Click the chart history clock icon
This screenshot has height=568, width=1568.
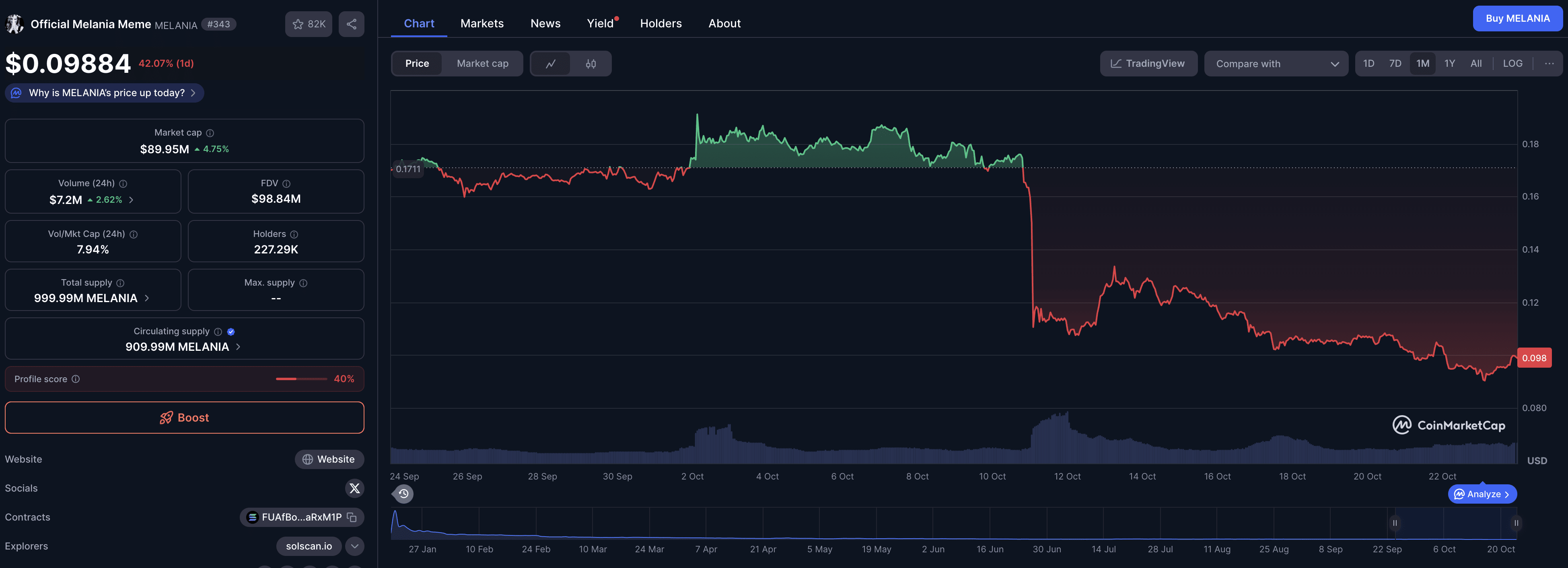pyautogui.click(x=403, y=494)
